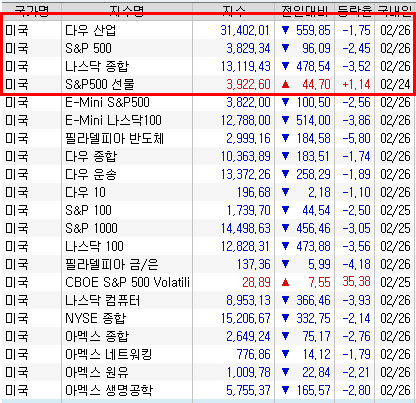Viewport: 416px width, 403px height.
Task: Click red index value 3,922.60
Action: coord(248,84)
